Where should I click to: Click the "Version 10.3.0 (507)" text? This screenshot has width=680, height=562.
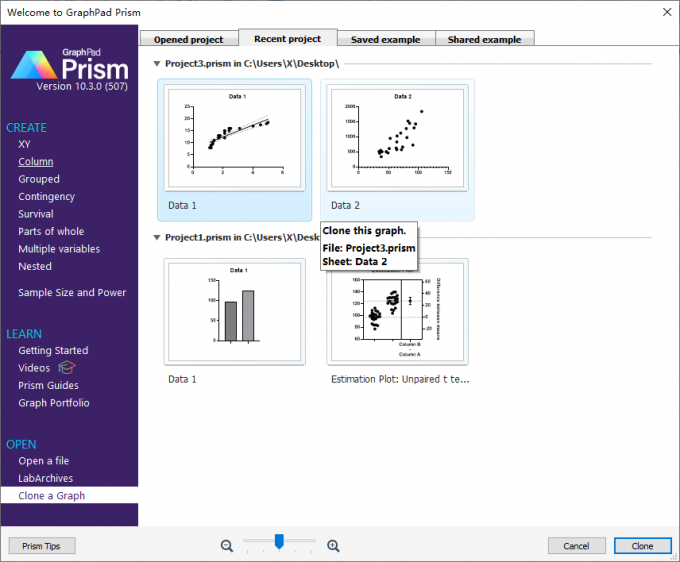82,86
